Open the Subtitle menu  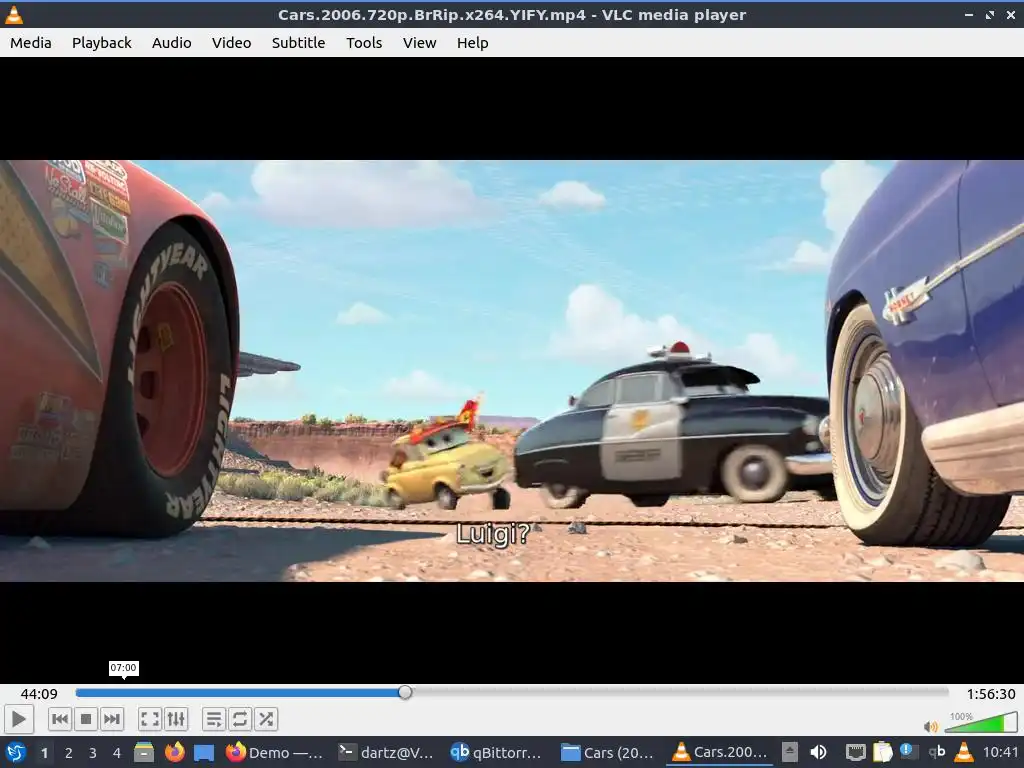(x=298, y=42)
